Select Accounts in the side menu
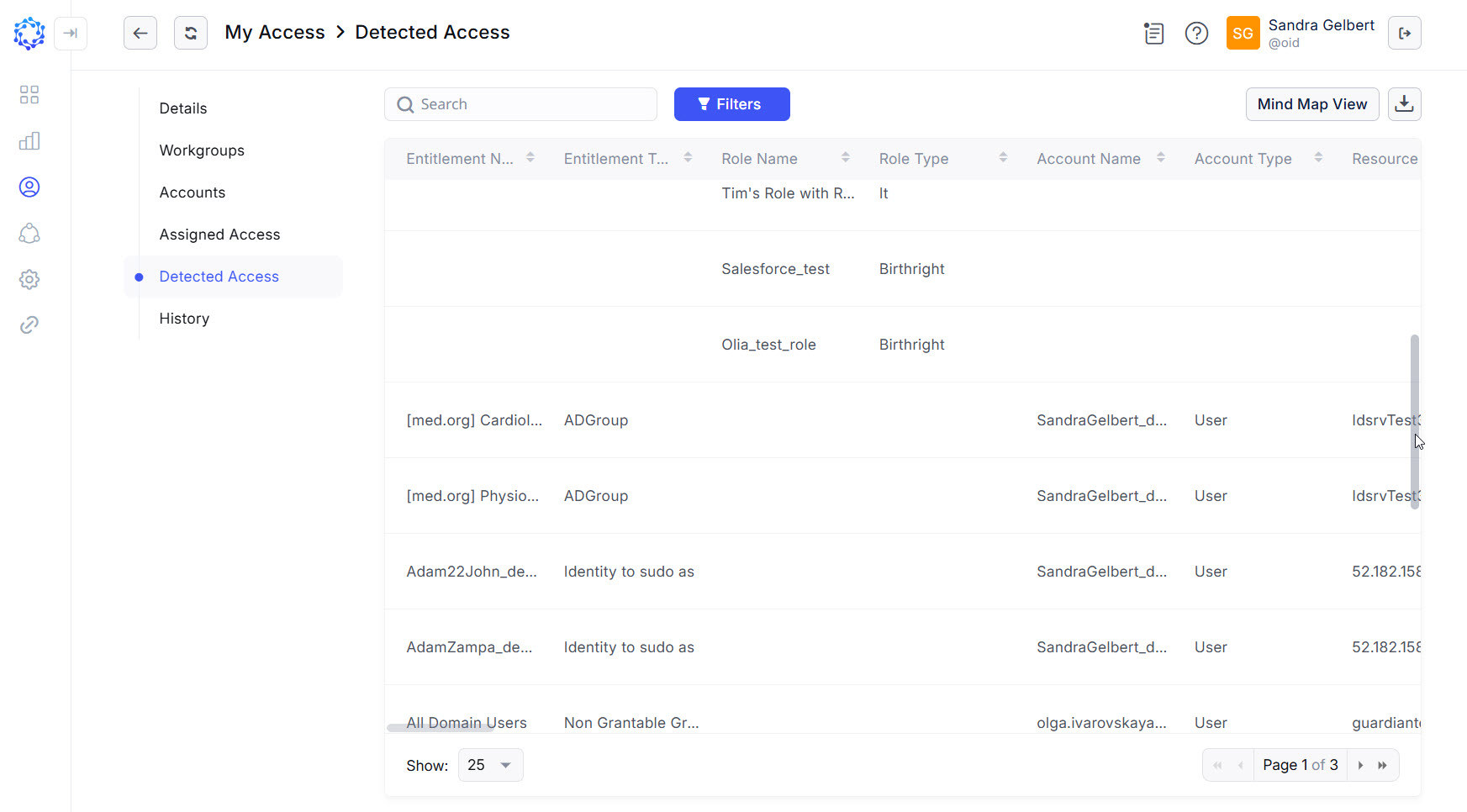This screenshot has height=812, width=1467. pyautogui.click(x=193, y=192)
